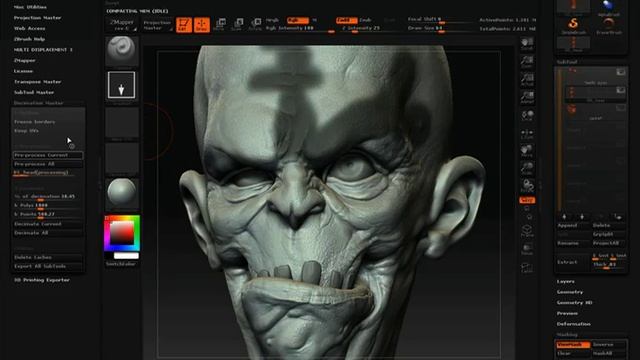The width and height of the screenshot is (640, 360).
Task: Toggle the L.Sym icon
Action: coord(527,134)
